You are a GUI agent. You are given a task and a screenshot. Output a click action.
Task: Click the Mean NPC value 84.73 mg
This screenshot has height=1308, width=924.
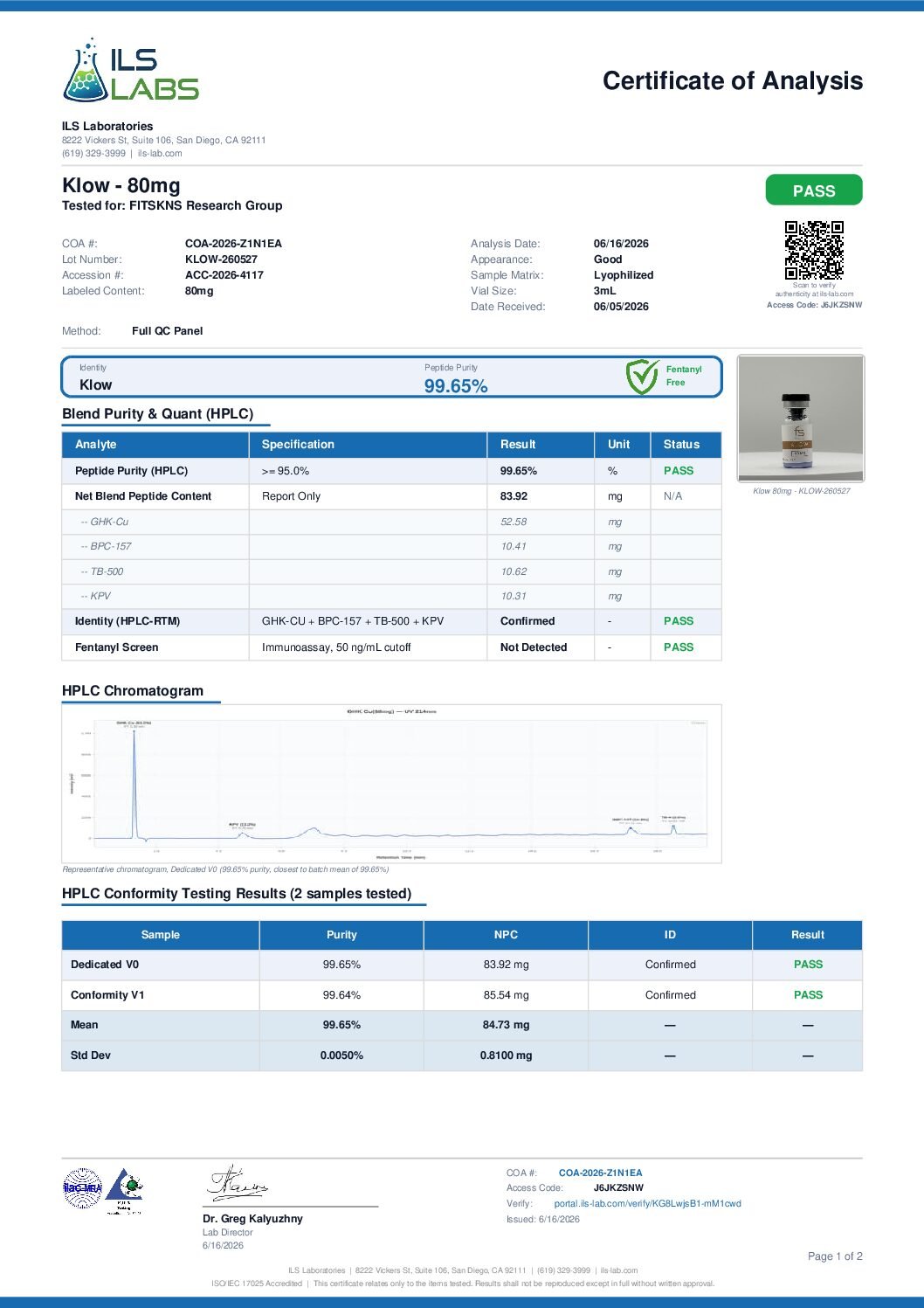coord(506,1025)
